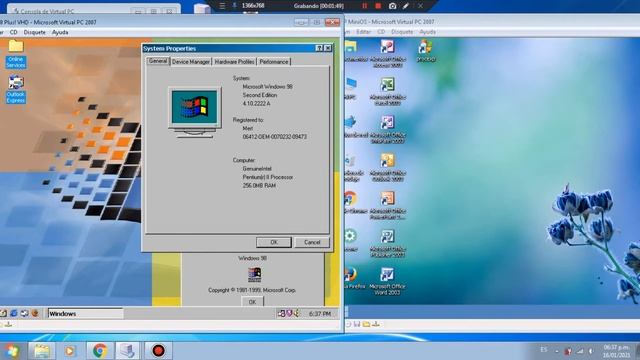
Task: Open Windows Explorer from the host taskbar
Action: 42,351
